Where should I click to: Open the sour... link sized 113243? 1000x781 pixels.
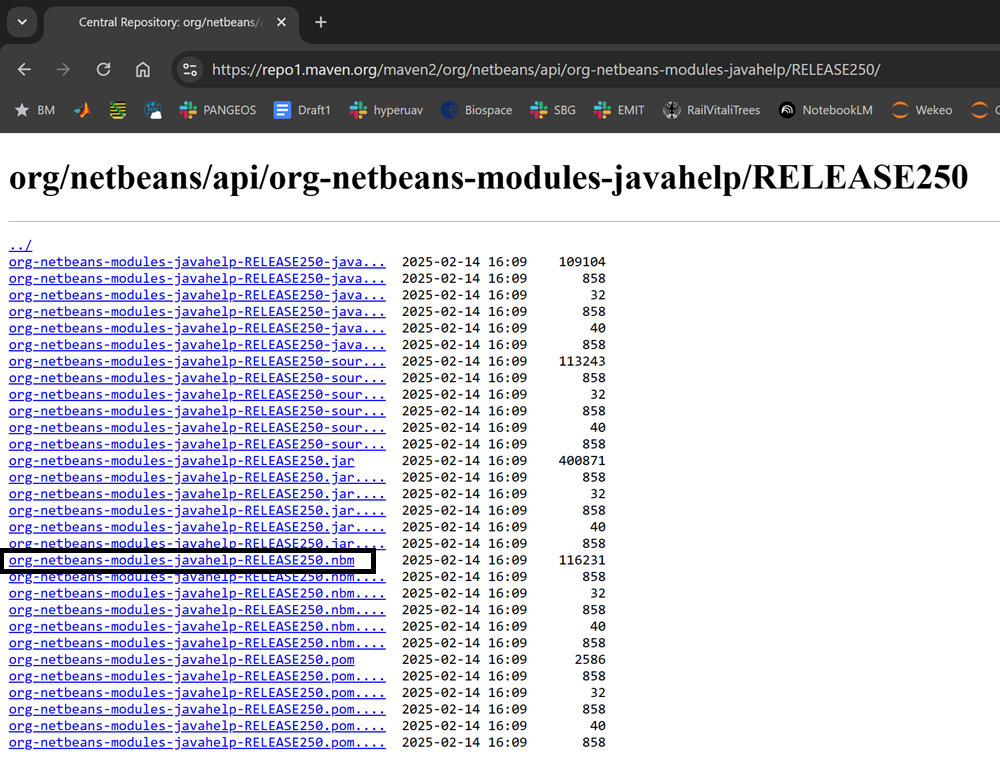(x=197, y=361)
